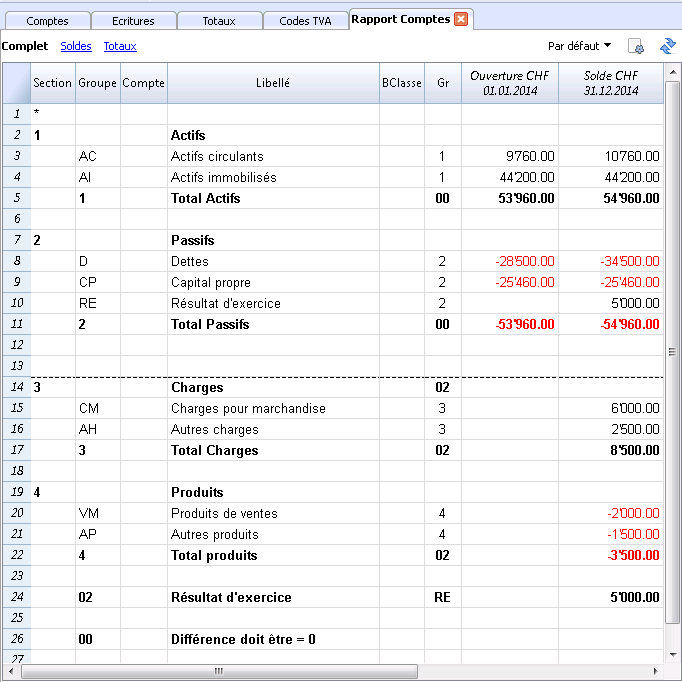682x682 pixels.
Task: Open the Par défaut dropdown
Action: pos(579,46)
